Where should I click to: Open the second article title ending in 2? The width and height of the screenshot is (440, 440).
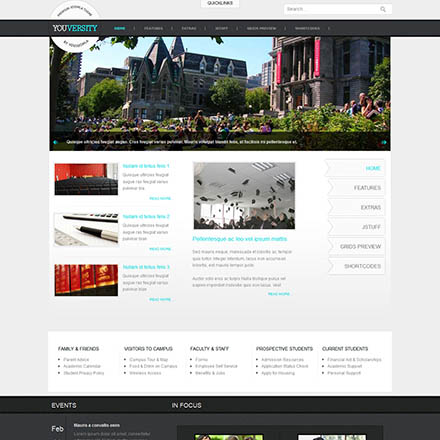[x=146, y=217]
